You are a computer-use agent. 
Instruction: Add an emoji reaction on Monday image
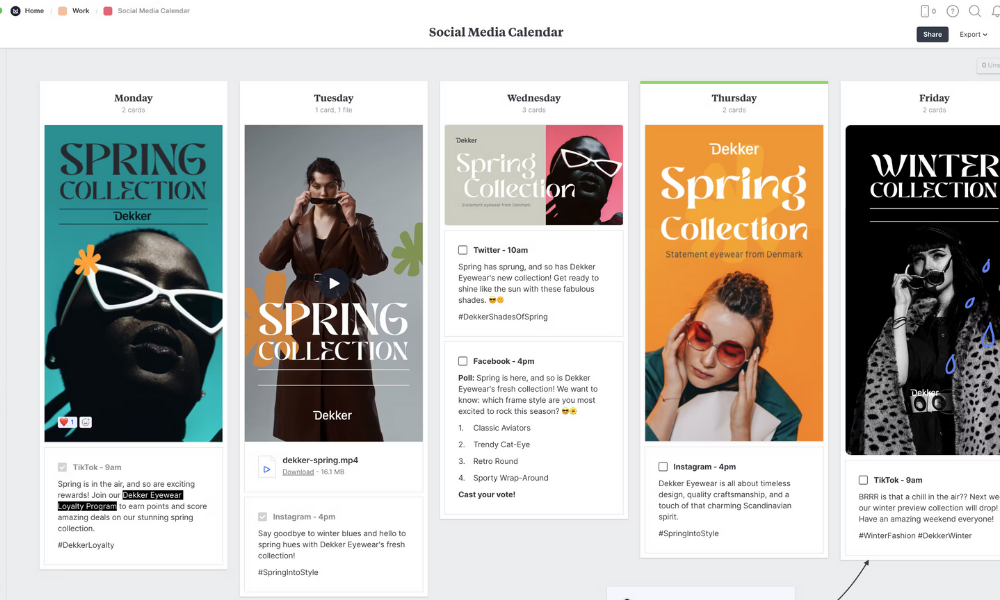86,422
